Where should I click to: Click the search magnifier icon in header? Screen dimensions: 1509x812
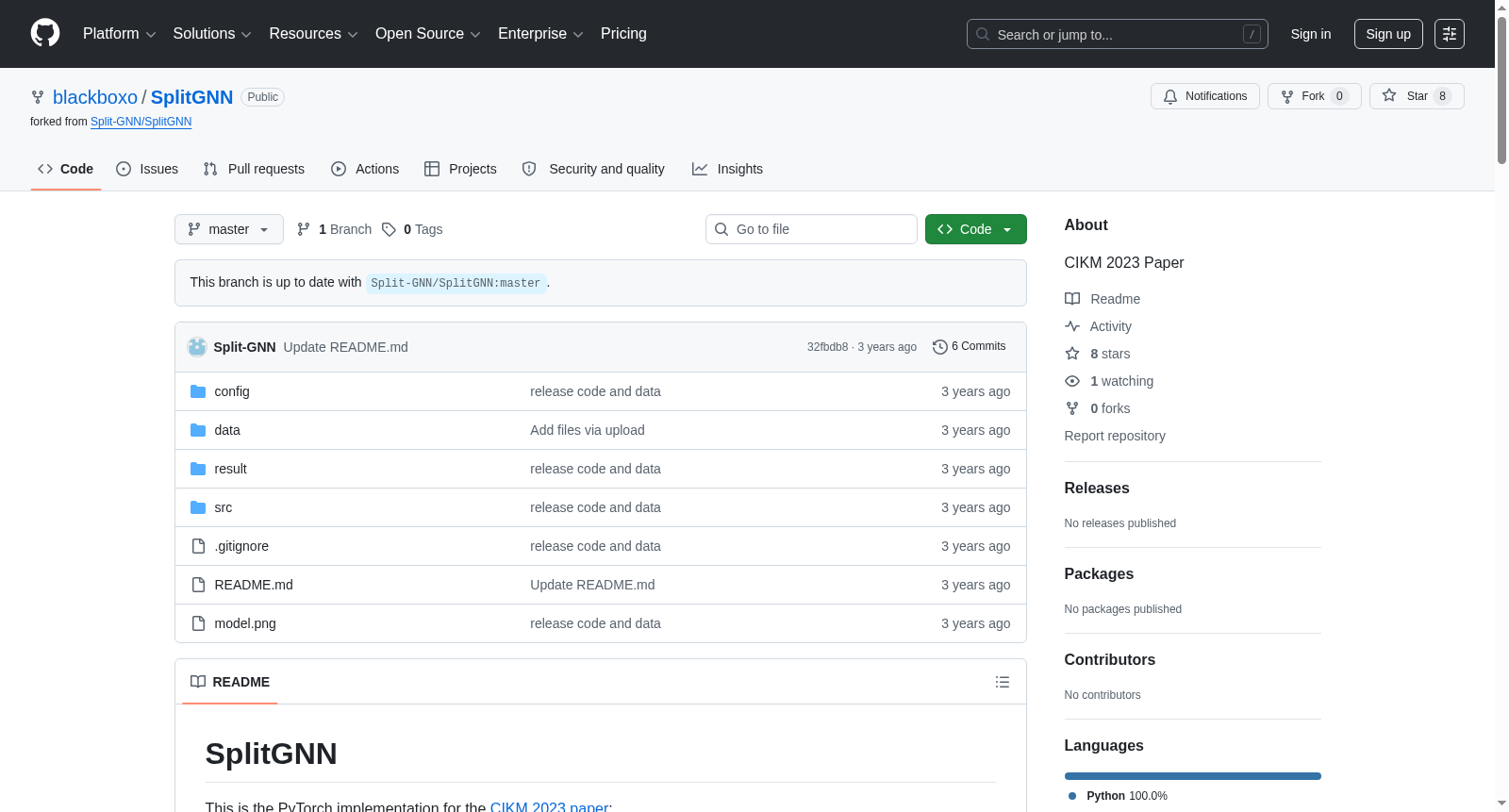(983, 34)
